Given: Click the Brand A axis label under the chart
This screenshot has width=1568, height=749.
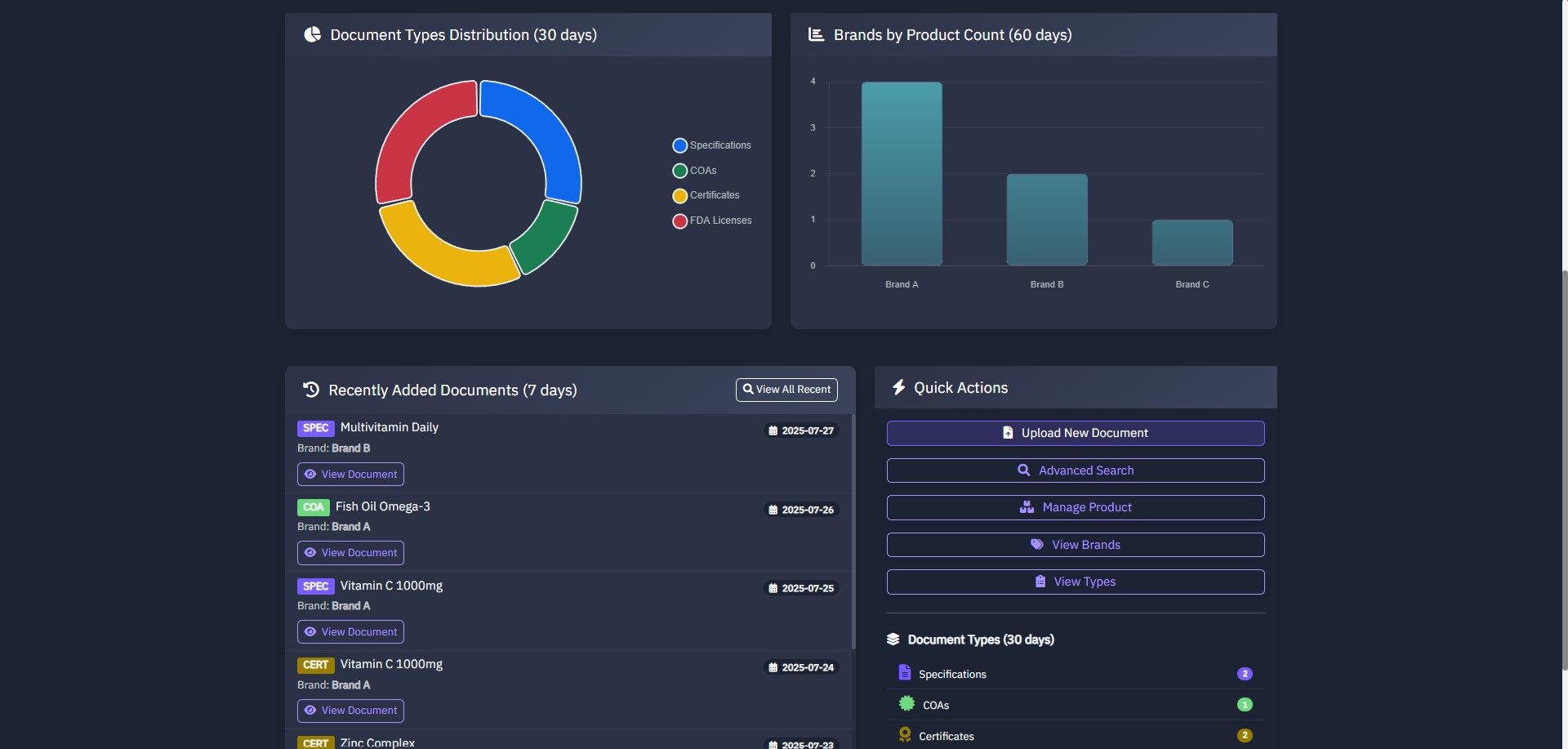Looking at the screenshot, I should coord(902,284).
